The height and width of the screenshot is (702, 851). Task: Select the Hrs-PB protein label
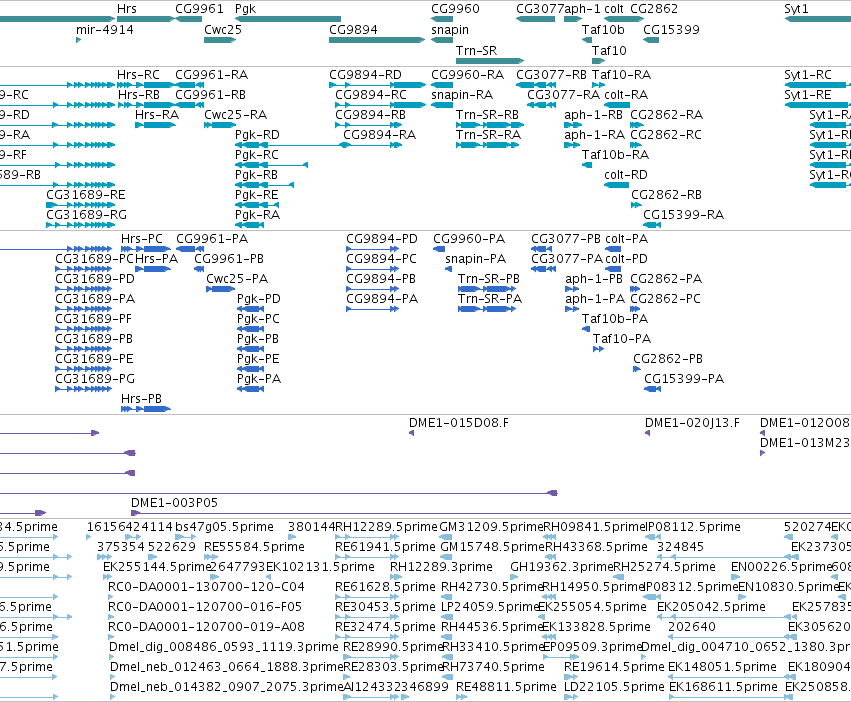[x=141, y=399]
